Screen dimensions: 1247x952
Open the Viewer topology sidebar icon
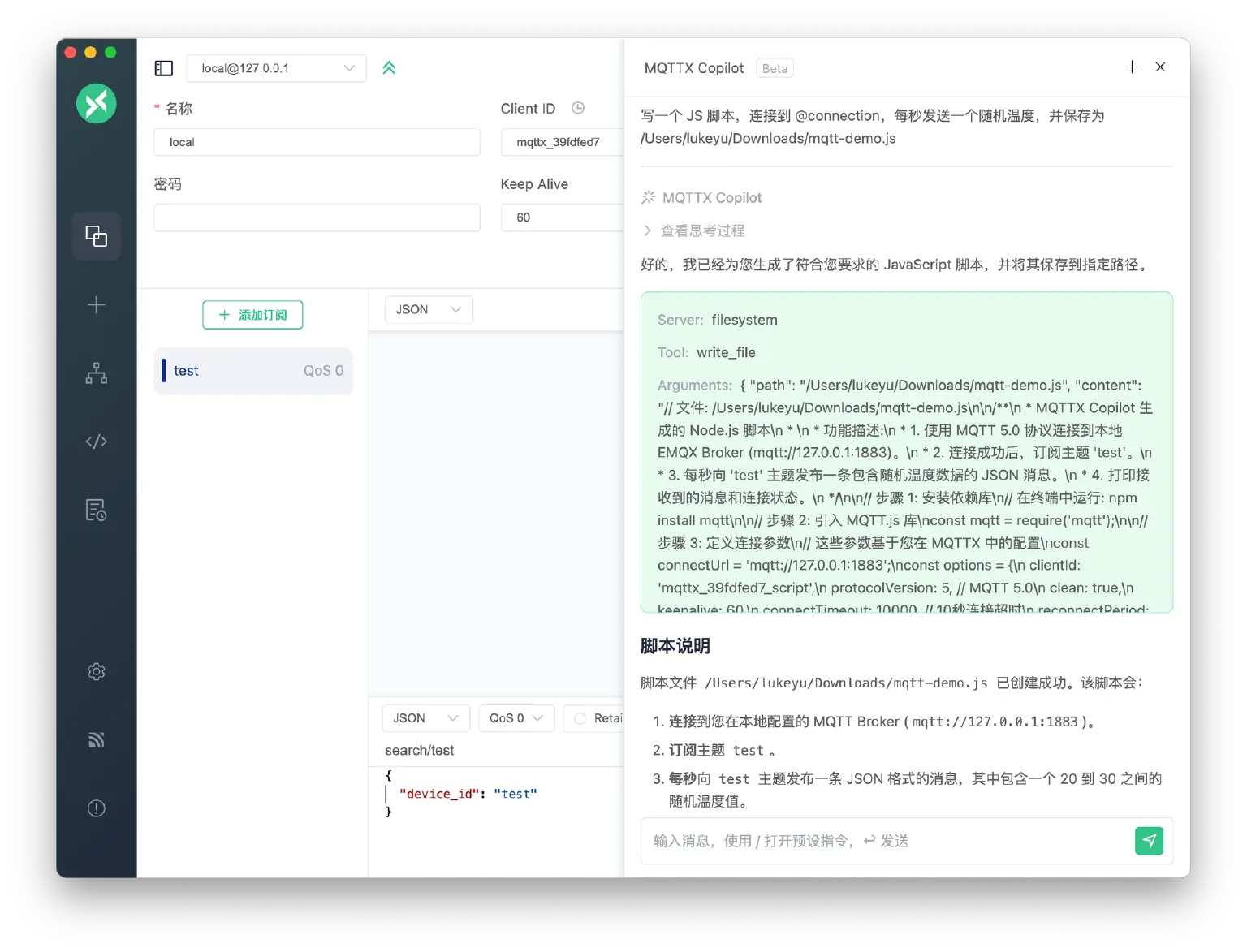click(x=97, y=373)
